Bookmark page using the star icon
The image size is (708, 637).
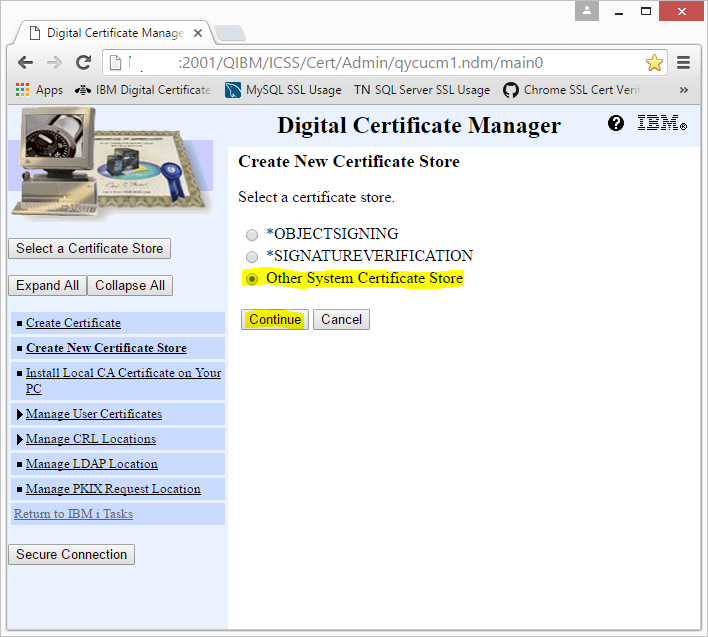[x=654, y=62]
